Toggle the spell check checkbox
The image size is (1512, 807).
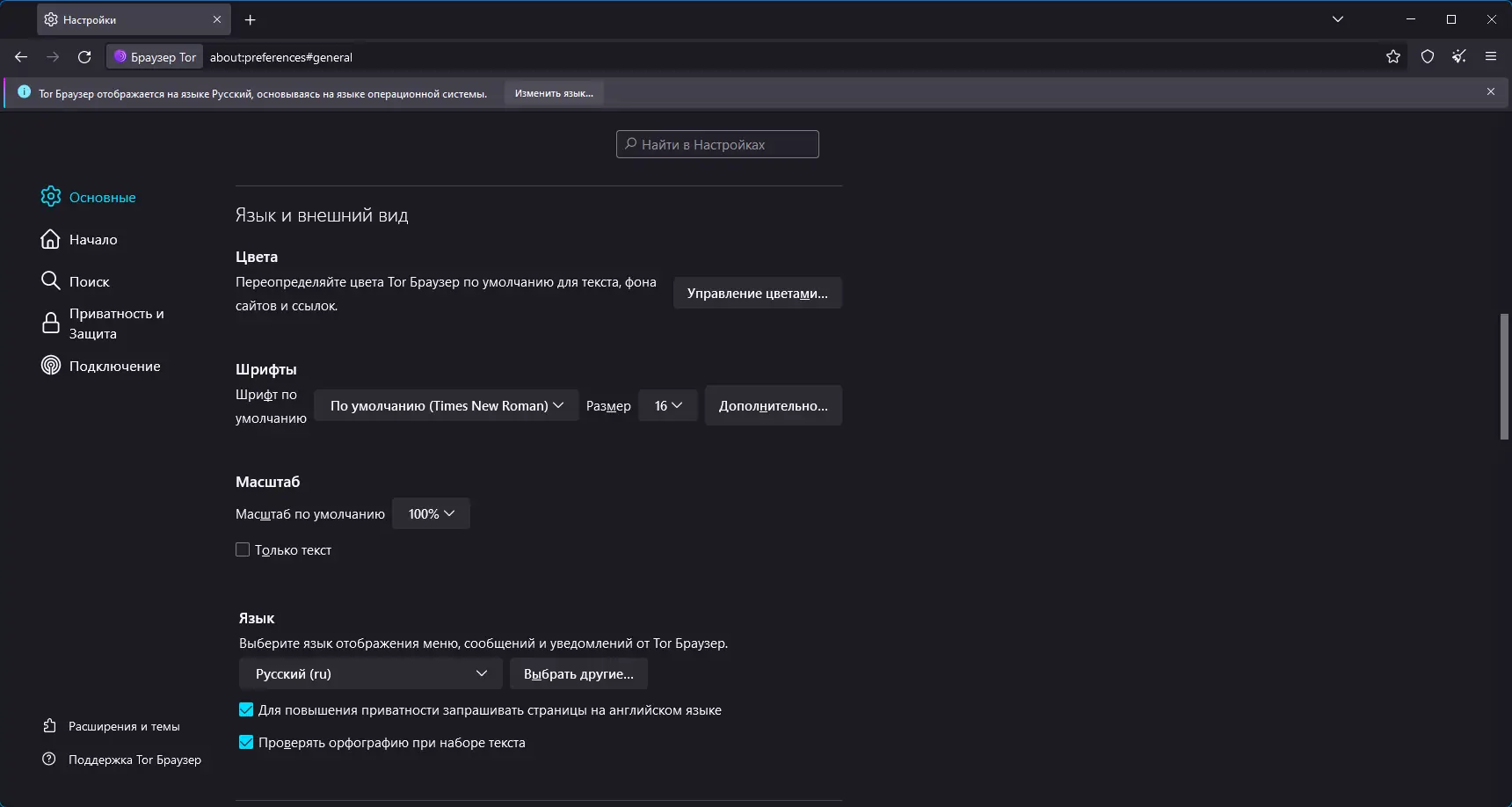click(246, 742)
